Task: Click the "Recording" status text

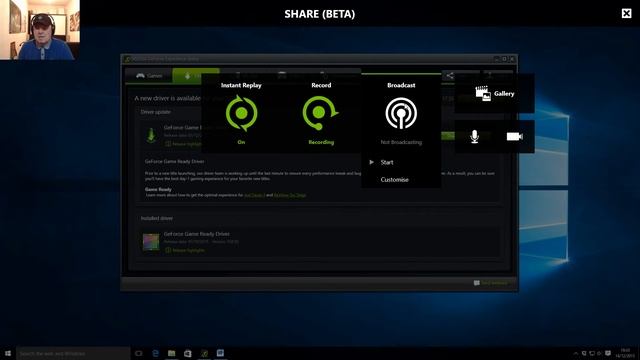Action: pyautogui.click(x=321, y=142)
